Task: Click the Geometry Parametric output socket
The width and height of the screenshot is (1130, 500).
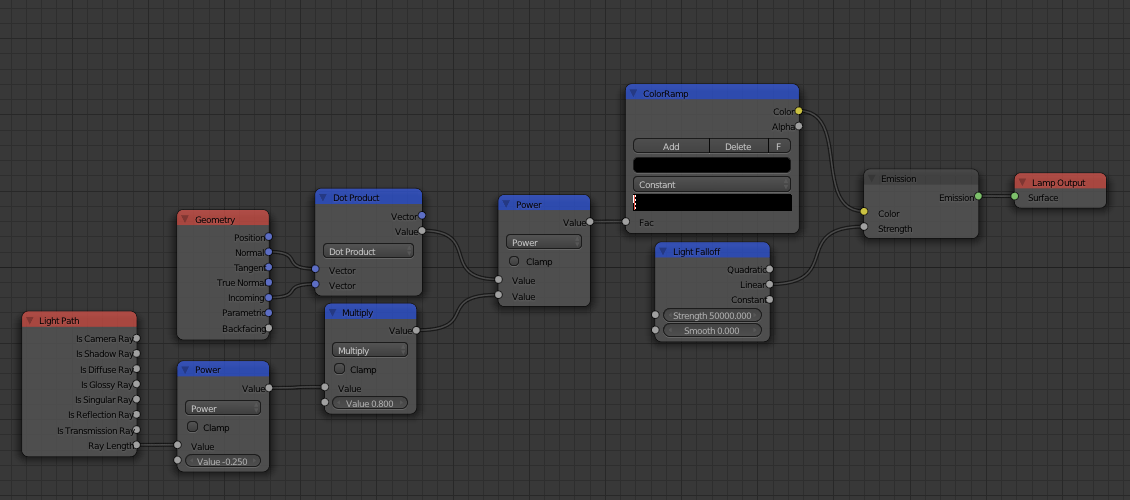Action: coord(269,313)
